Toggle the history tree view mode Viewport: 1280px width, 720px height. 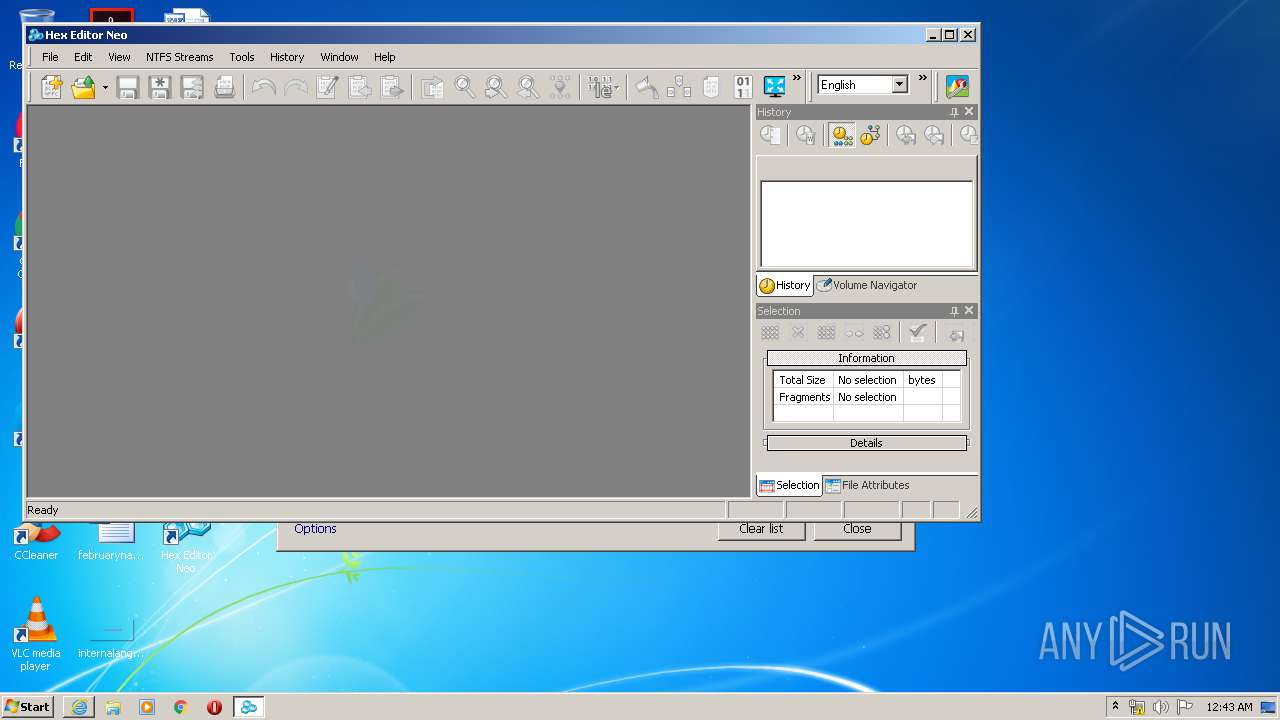[x=870, y=135]
